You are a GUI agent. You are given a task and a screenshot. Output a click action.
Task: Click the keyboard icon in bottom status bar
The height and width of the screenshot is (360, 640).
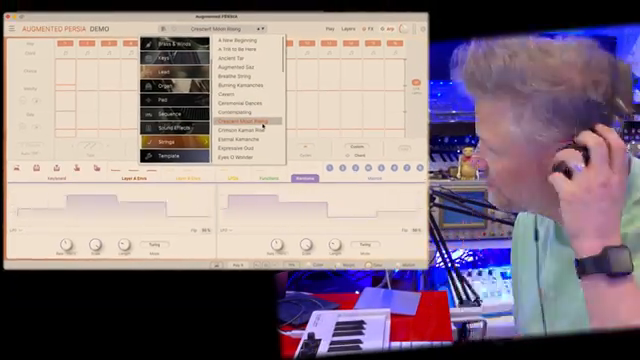[x=217, y=265]
